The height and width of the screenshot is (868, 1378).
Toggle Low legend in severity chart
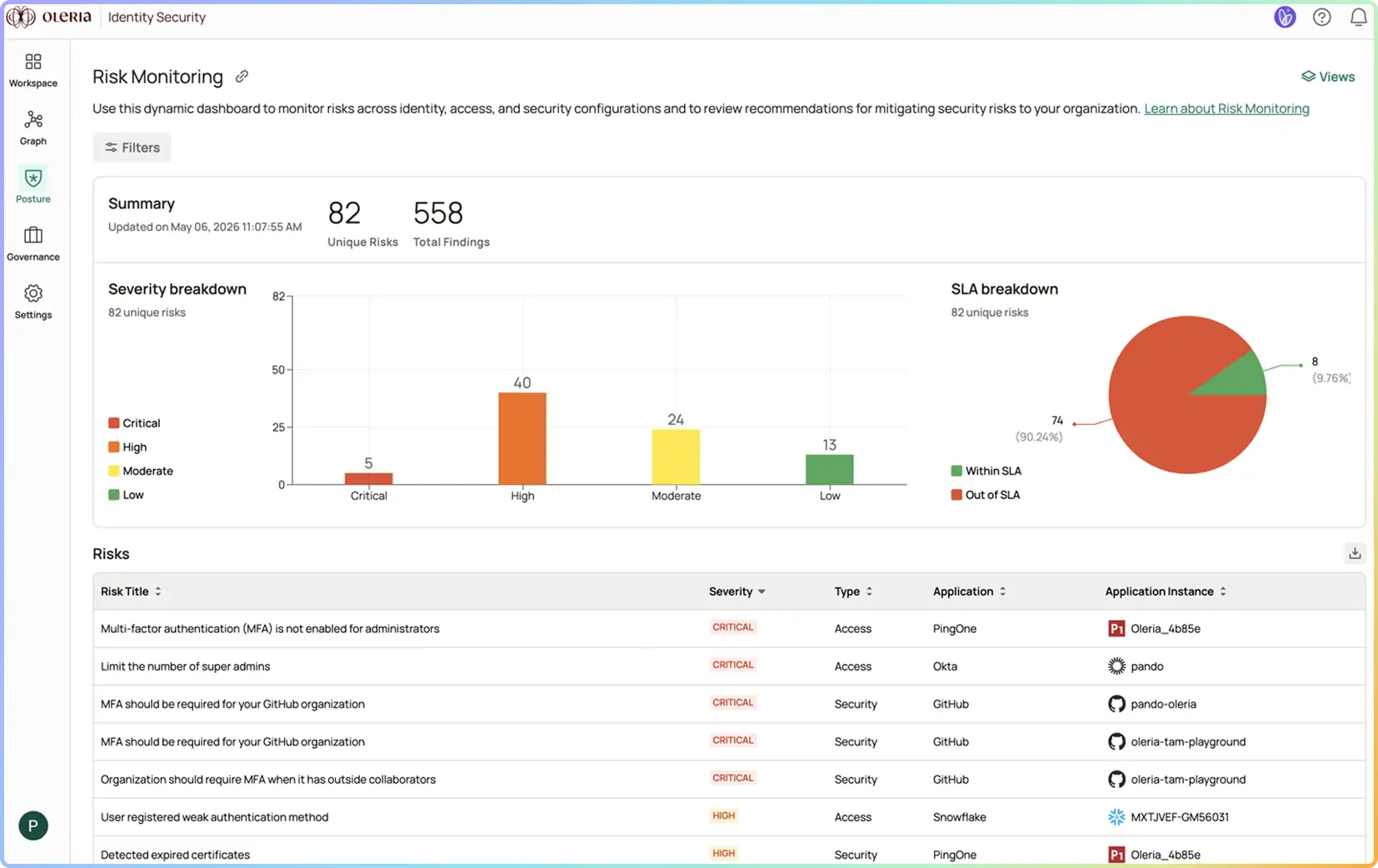[x=126, y=495]
